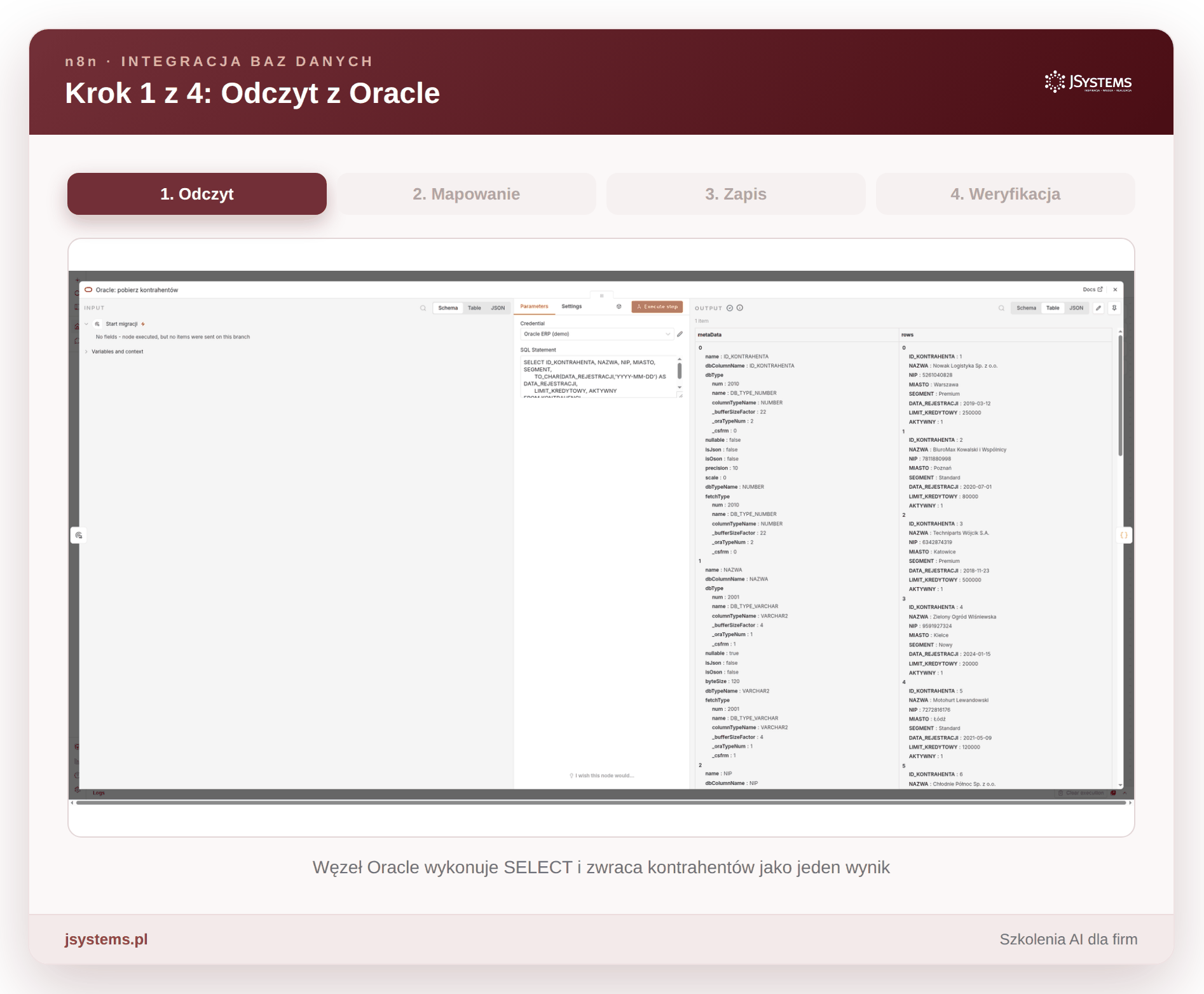Viewport: 1204px width, 994px height.
Task: Click the 'I wish this node would...' link
Action: [x=601, y=775]
